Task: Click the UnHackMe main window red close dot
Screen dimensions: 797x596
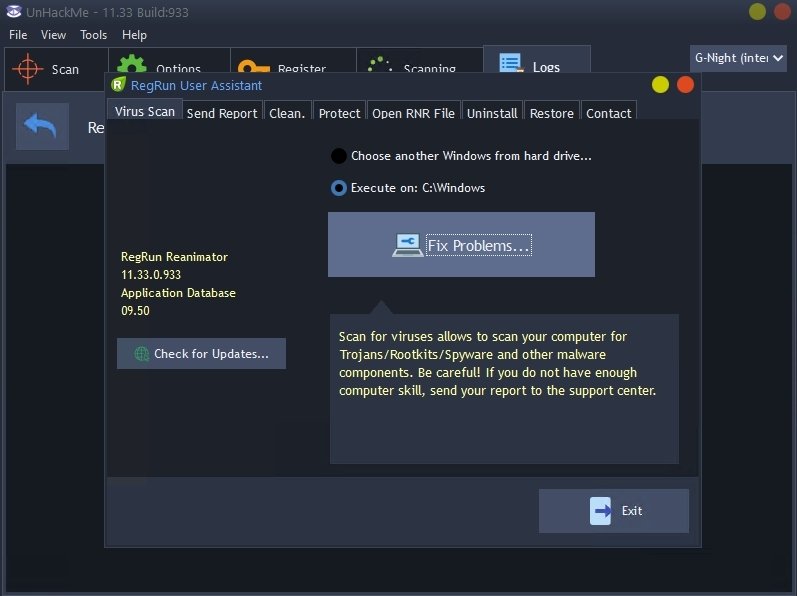Action: pos(782,11)
